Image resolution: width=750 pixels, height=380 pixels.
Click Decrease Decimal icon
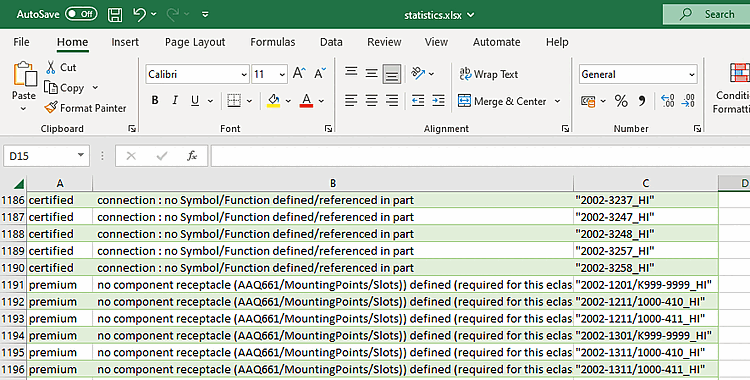coord(688,101)
